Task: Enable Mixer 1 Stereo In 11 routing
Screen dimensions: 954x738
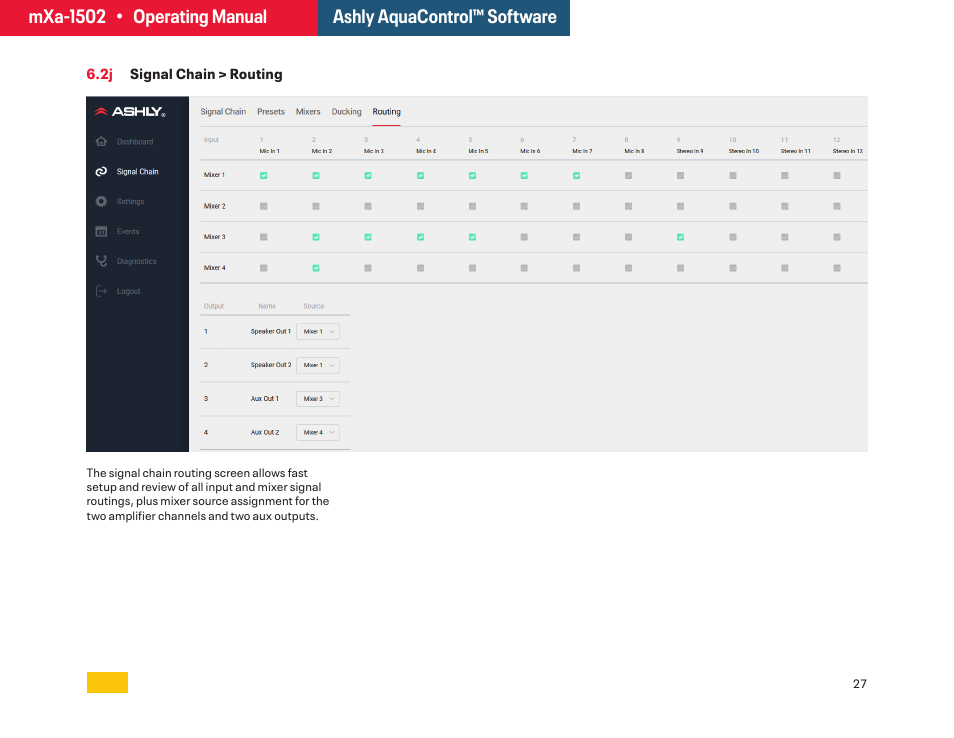Action: pos(785,176)
